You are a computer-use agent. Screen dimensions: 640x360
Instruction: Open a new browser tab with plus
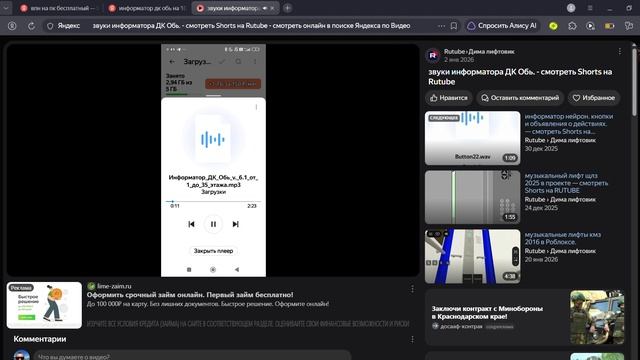click(287, 8)
